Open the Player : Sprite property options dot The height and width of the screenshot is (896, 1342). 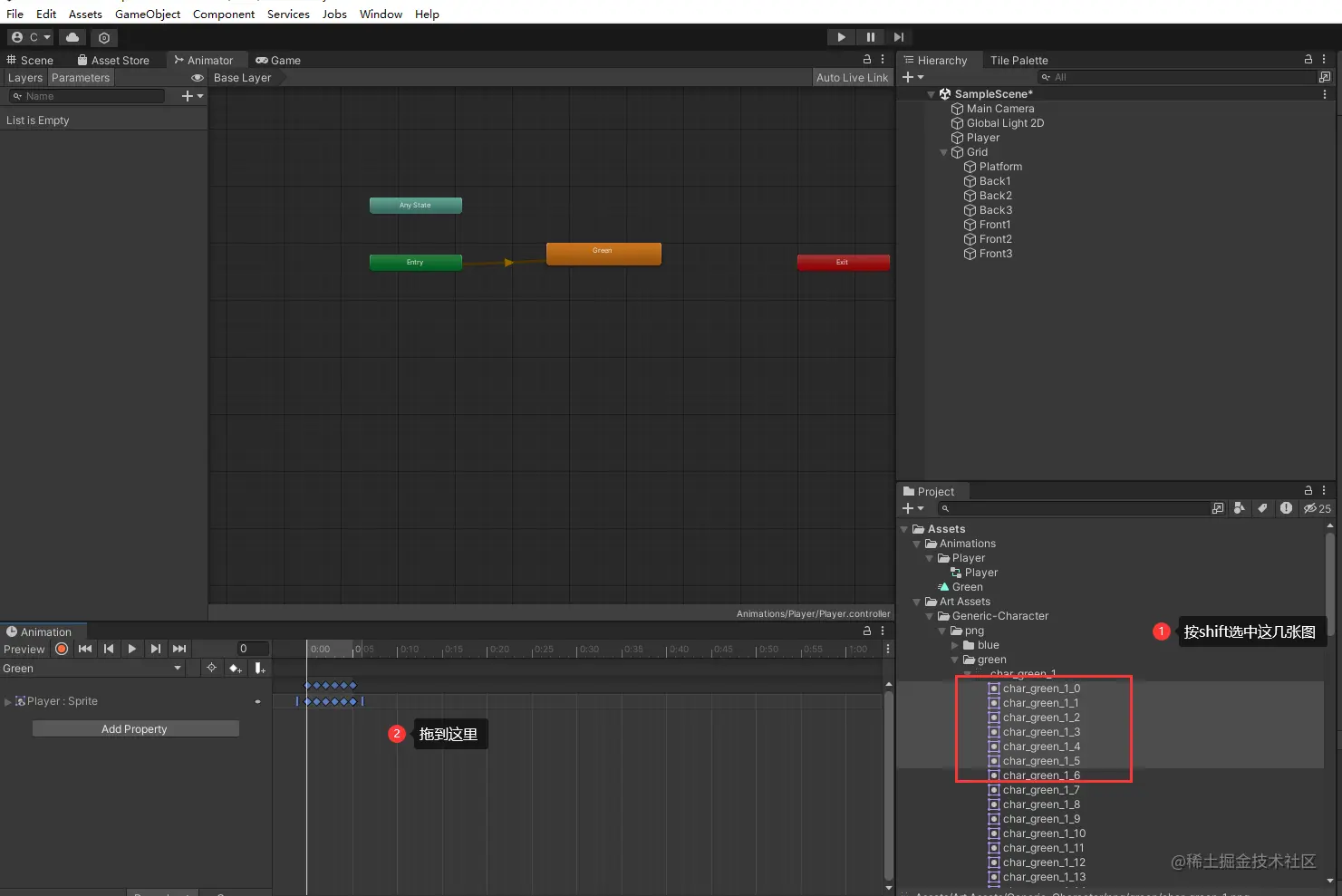[x=258, y=701]
